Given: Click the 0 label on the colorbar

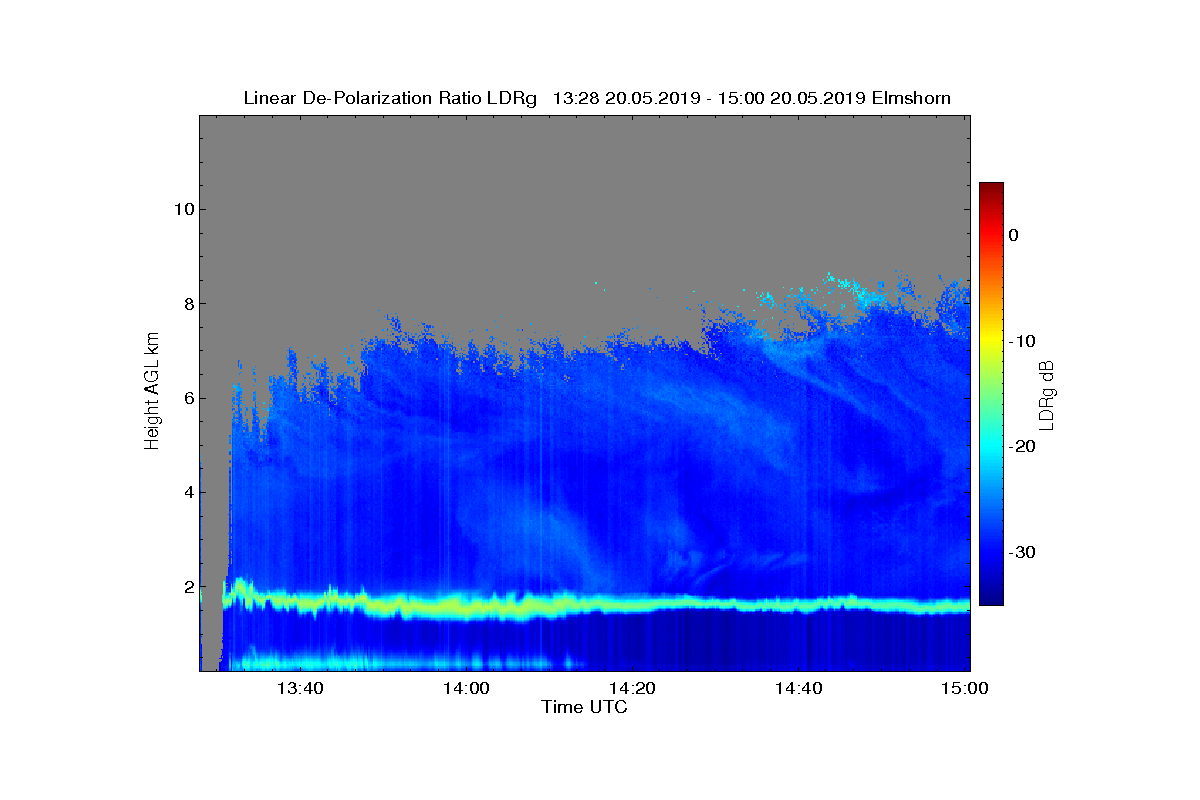Looking at the screenshot, I should coord(1013,235).
